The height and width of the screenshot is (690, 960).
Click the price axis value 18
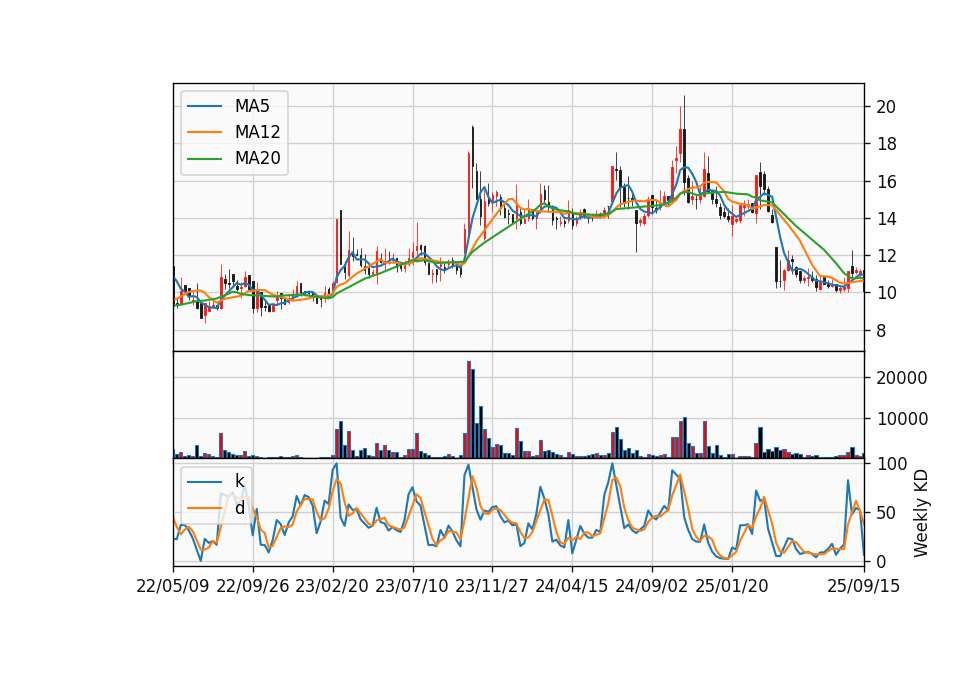886,144
